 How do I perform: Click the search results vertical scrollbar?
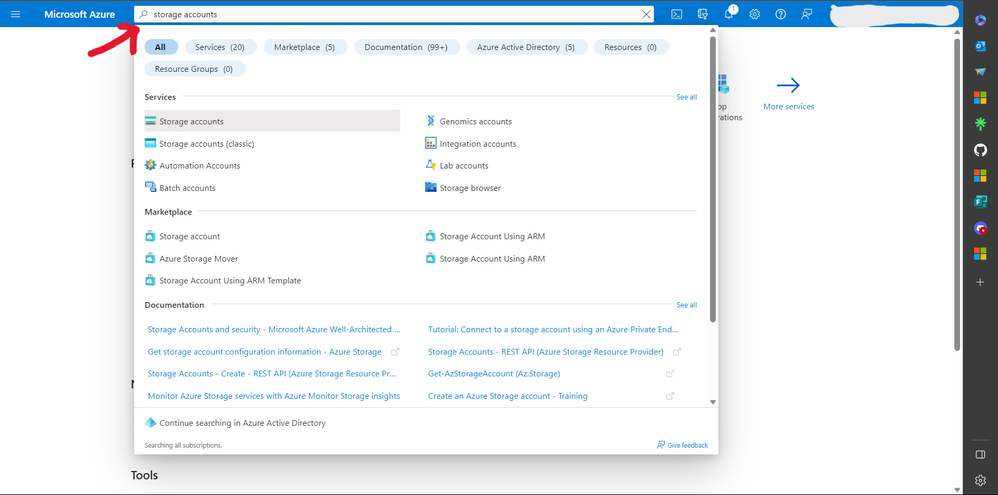713,180
